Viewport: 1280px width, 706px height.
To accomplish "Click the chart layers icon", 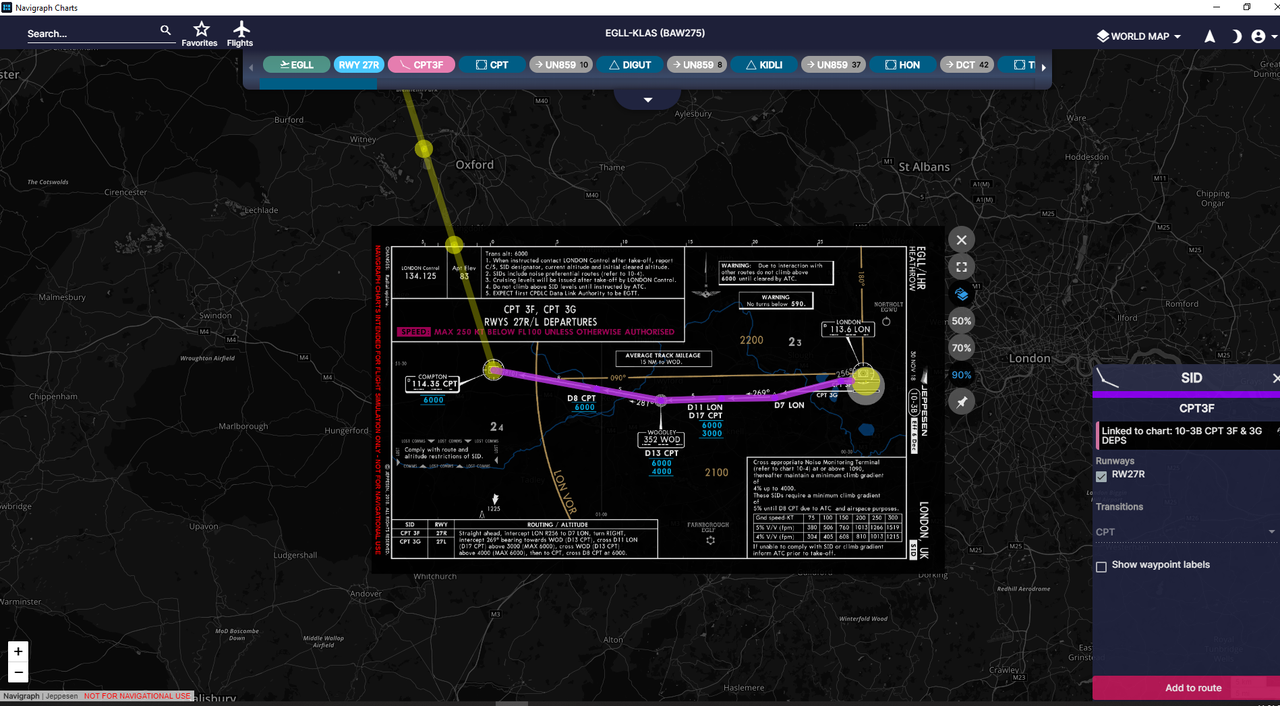I will 961,294.
